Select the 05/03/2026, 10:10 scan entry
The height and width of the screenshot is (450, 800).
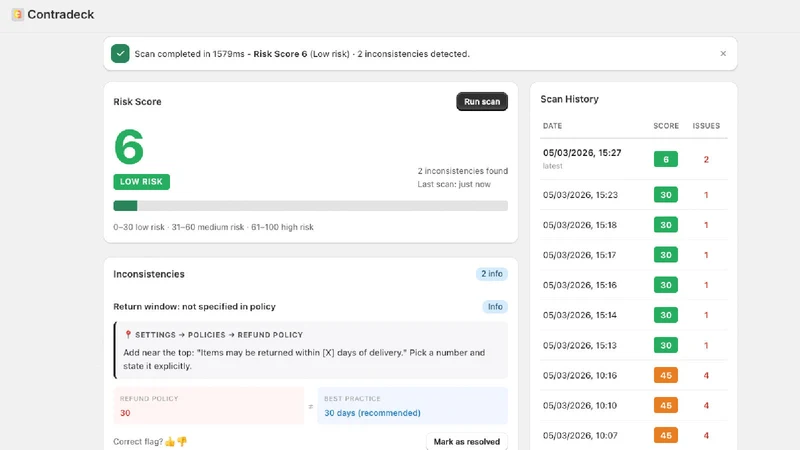(x=634, y=406)
